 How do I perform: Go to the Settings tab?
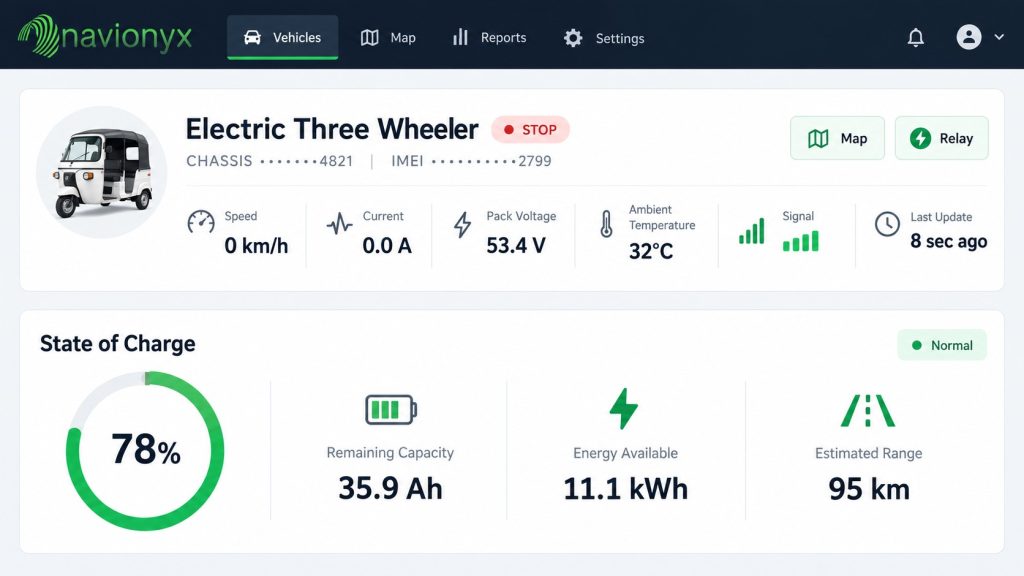click(604, 38)
